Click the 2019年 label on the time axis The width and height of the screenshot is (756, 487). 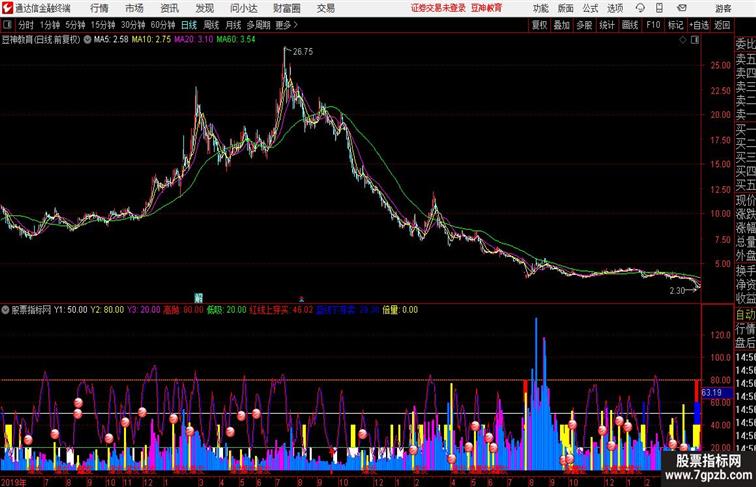click(x=14, y=482)
